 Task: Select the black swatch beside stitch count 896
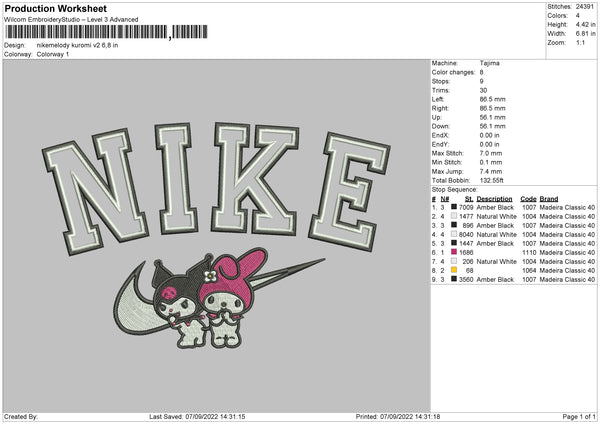click(454, 225)
